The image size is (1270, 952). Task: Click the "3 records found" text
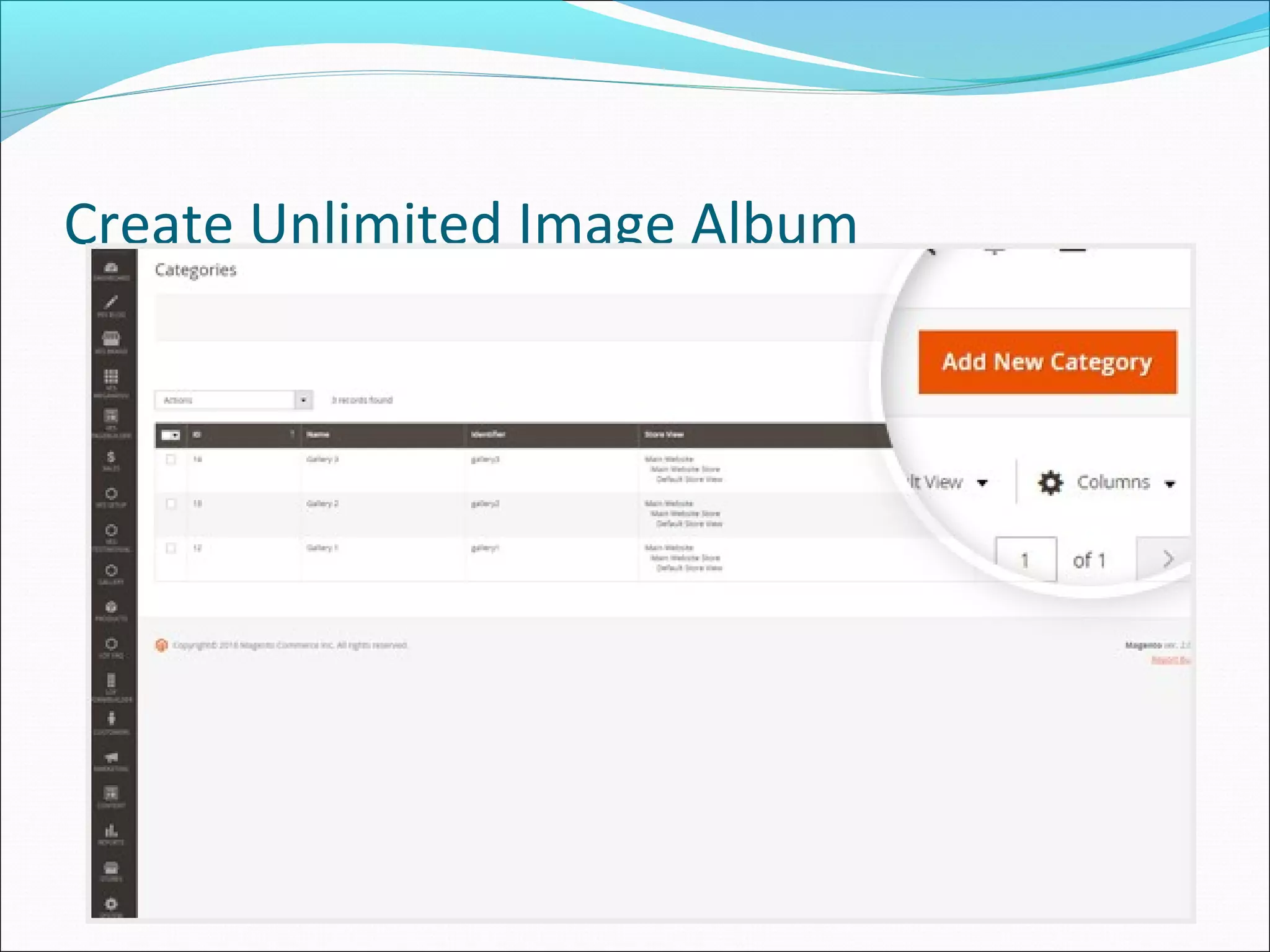(x=362, y=400)
